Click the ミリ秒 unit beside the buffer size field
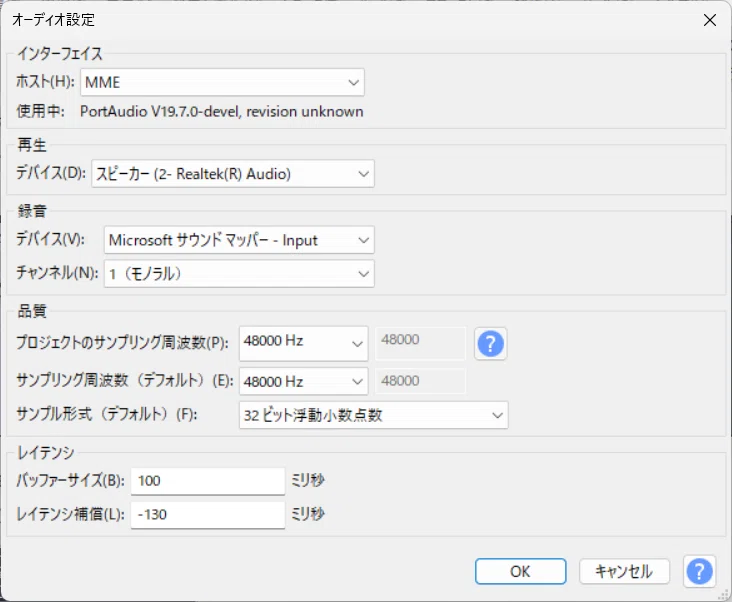This screenshot has height=602, width=732. coord(308,480)
